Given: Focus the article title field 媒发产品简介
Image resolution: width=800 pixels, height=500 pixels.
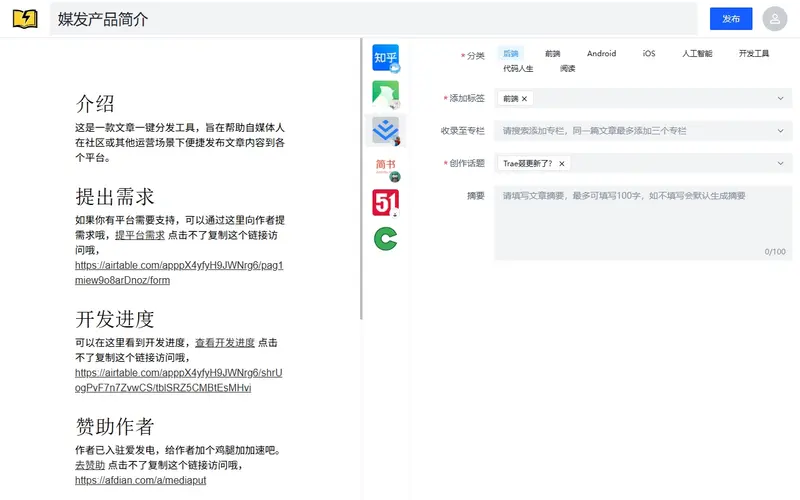Looking at the screenshot, I should (373, 19).
